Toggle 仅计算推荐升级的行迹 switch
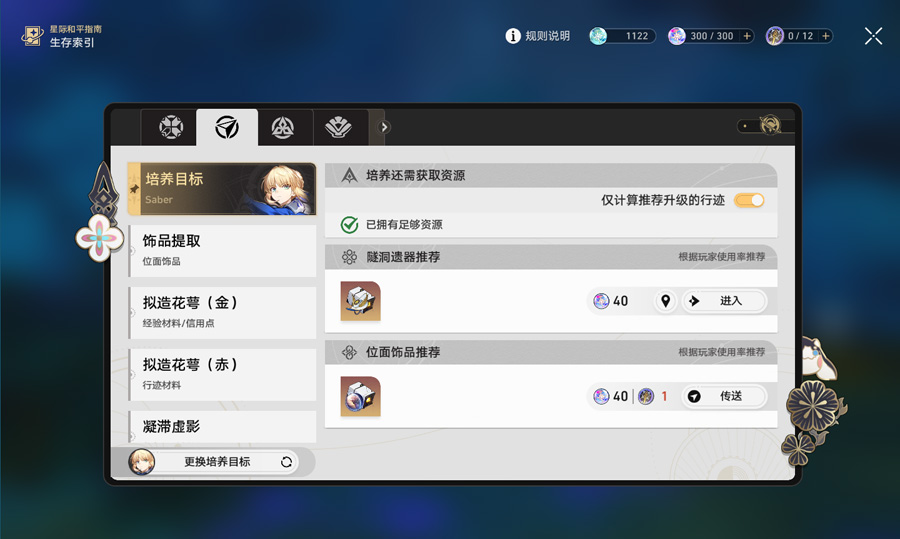 pyautogui.click(x=749, y=200)
